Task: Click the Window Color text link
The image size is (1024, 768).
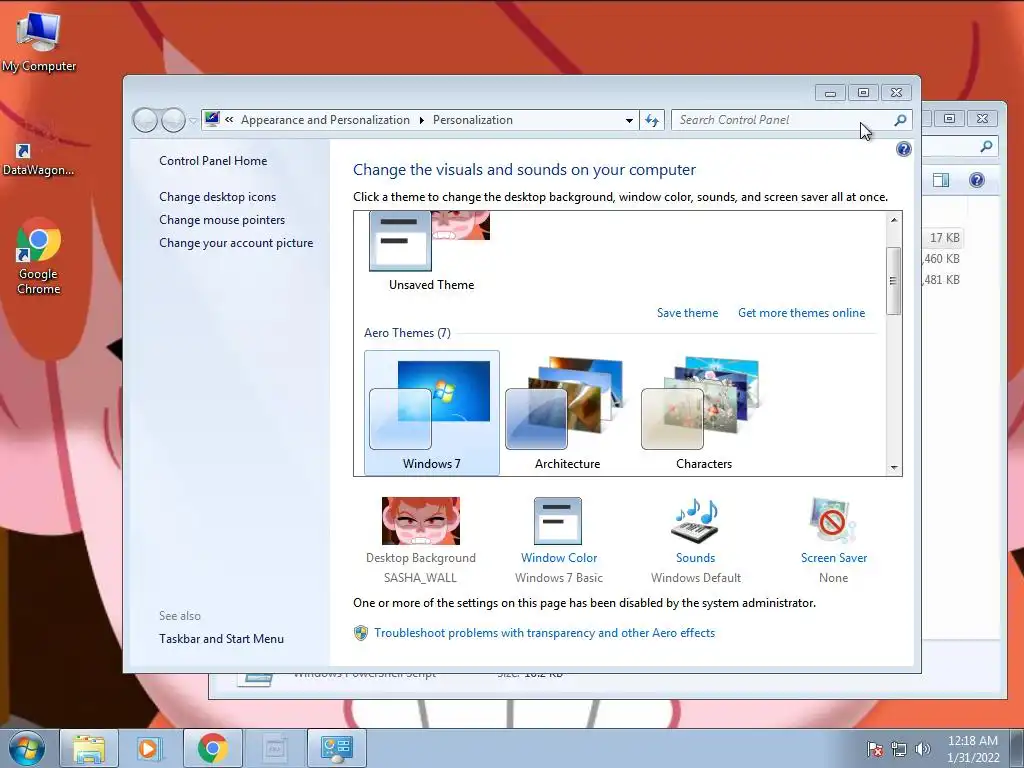Action: click(558, 558)
